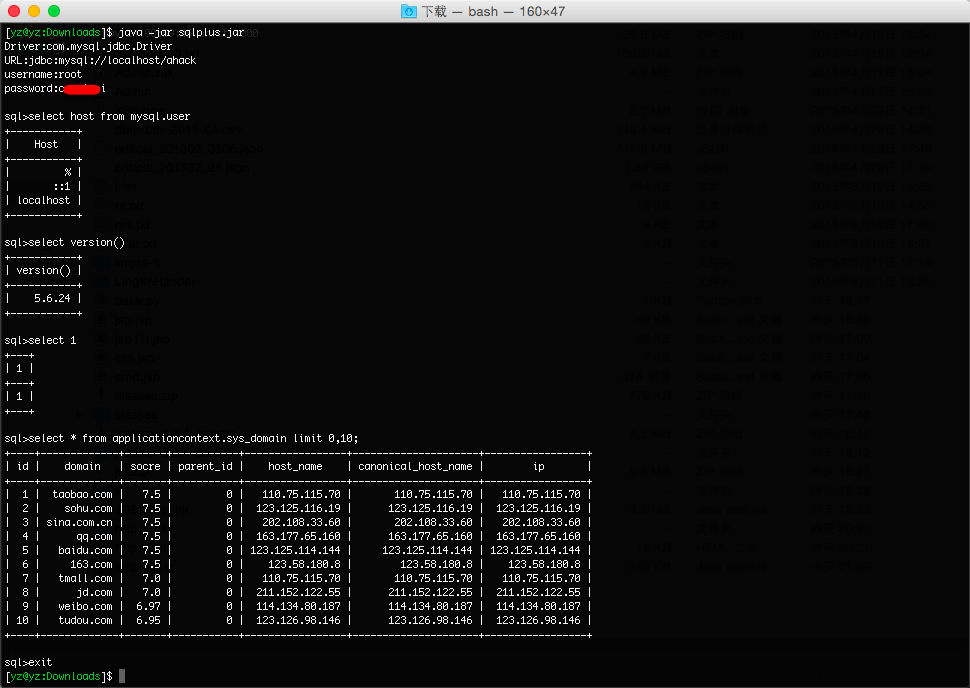Minimize terminal using the yellow button
Image resolution: width=970 pixels, height=688 pixels.
click(x=34, y=11)
